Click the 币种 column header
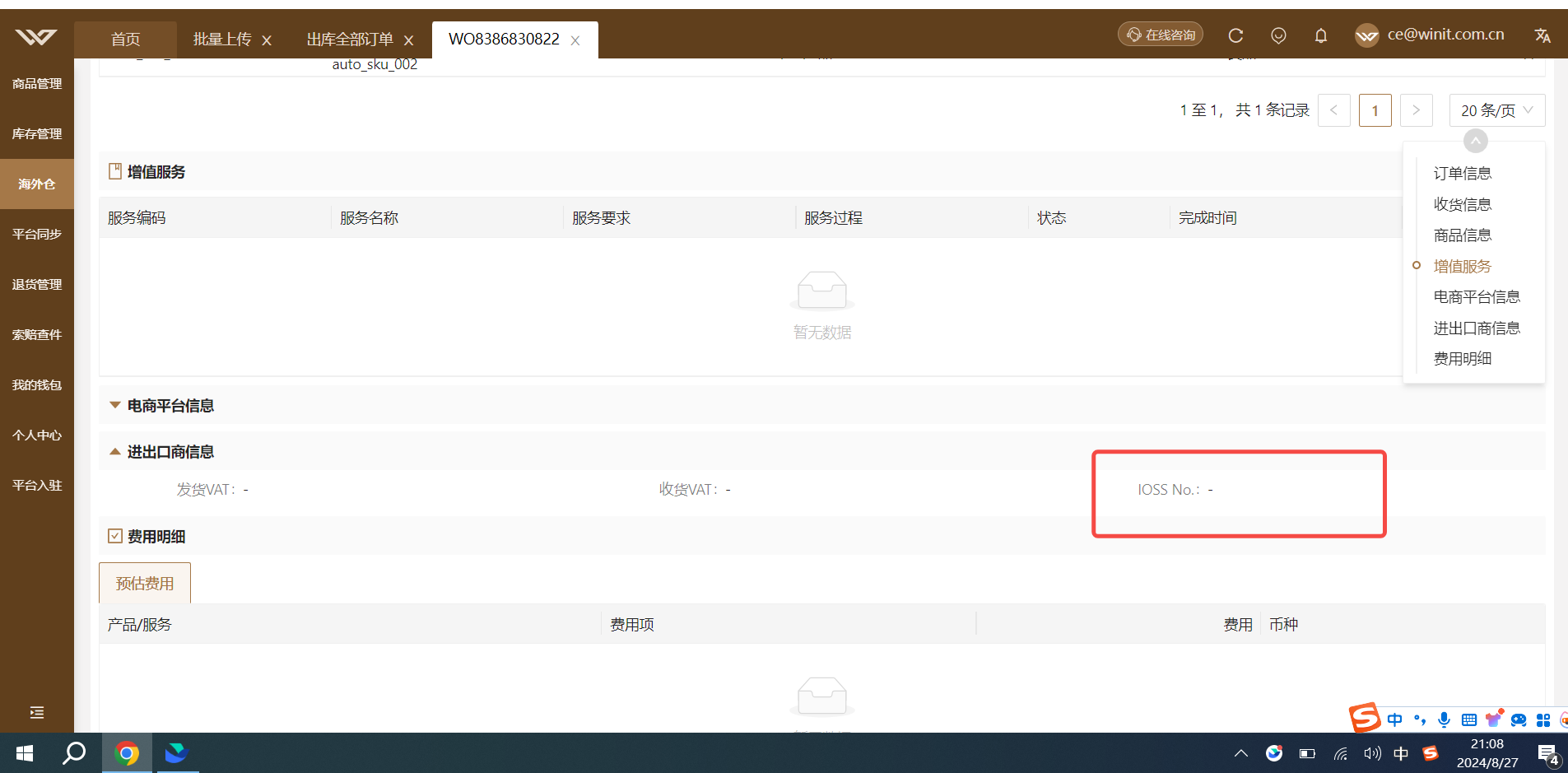Viewport: 1568px width, 773px height. click(1283, 625)
